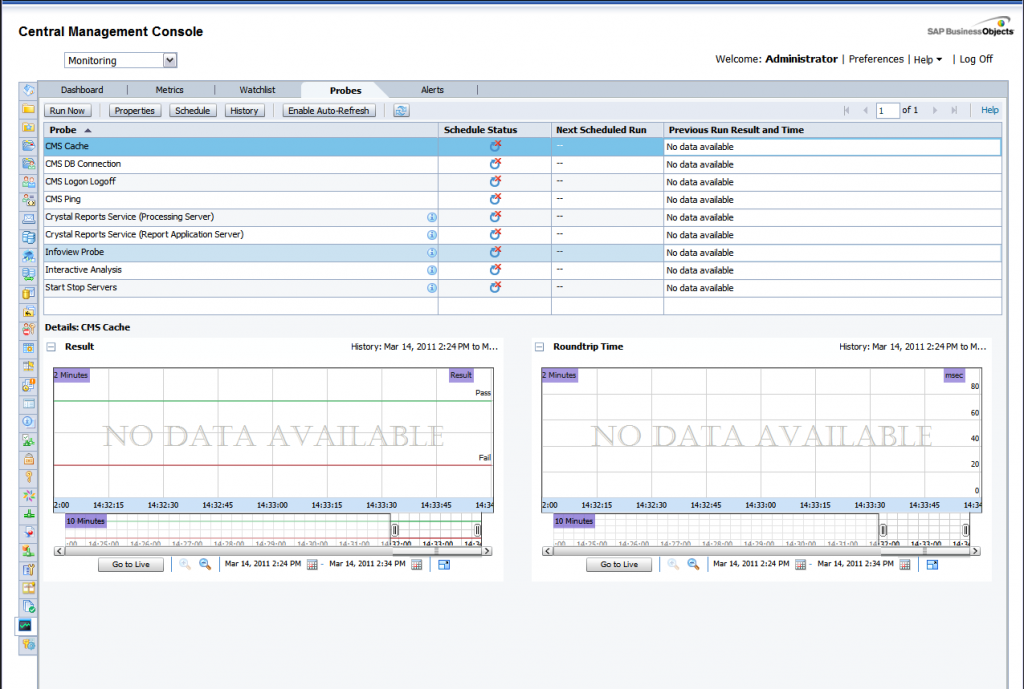
Task: Click the Schedule button
Action: click(x=193, y=111)
